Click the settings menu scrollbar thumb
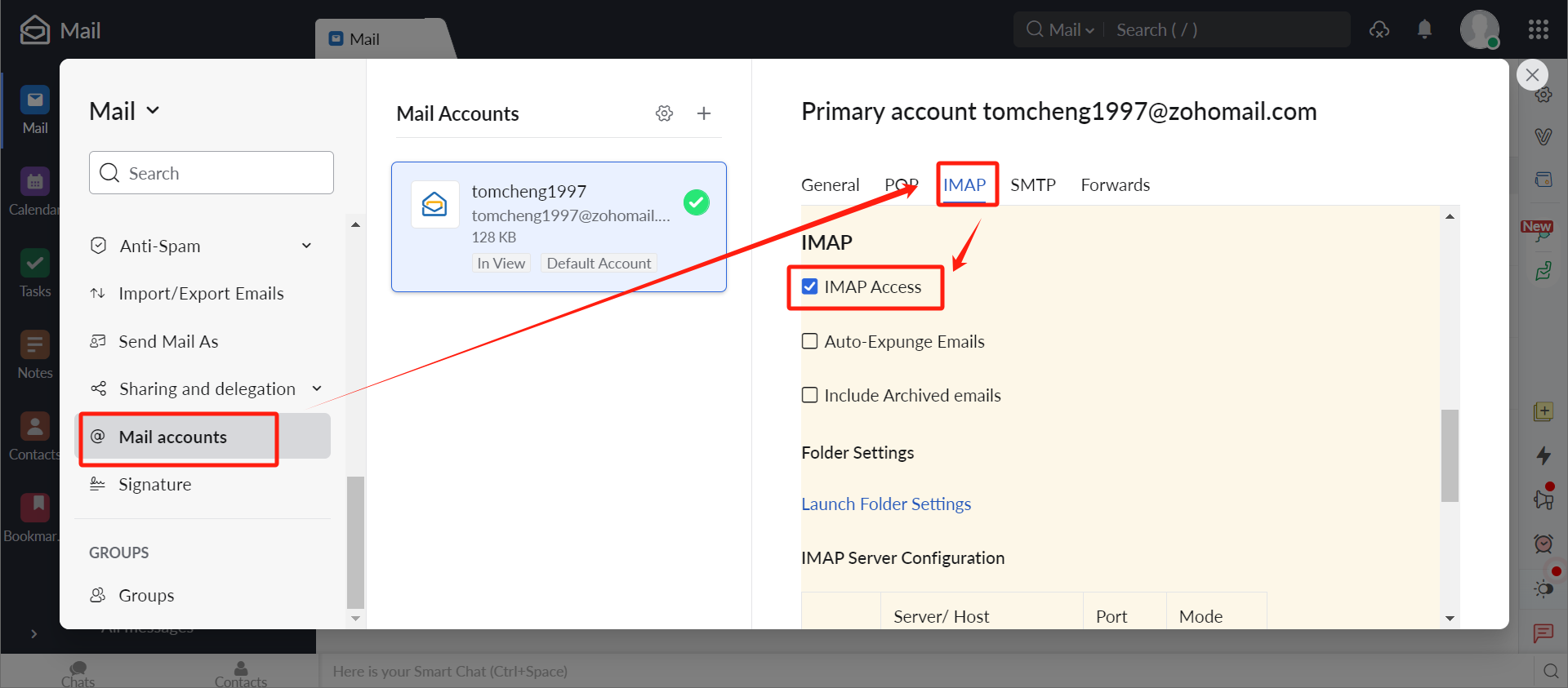This screenshot has height=688, width=1568. point(355,543)
